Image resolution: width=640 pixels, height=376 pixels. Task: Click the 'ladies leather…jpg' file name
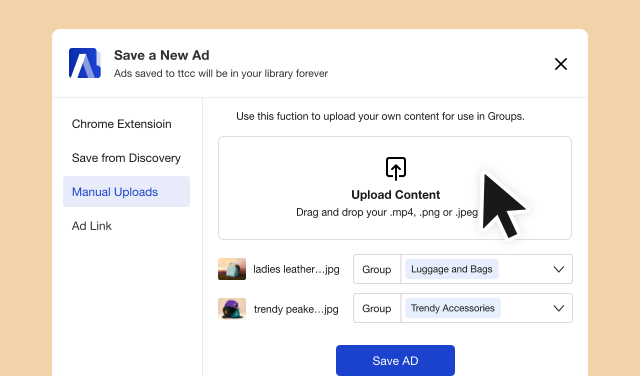click(x=296, y=269)
